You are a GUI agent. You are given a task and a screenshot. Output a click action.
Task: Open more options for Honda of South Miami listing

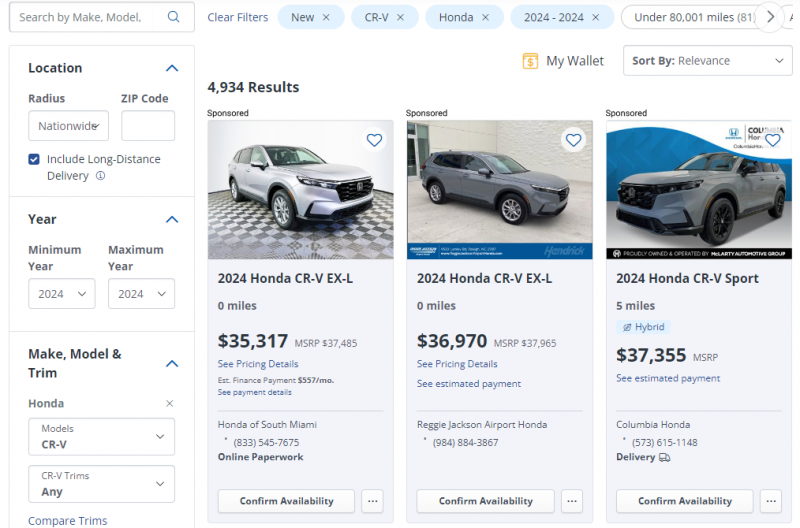373,501
